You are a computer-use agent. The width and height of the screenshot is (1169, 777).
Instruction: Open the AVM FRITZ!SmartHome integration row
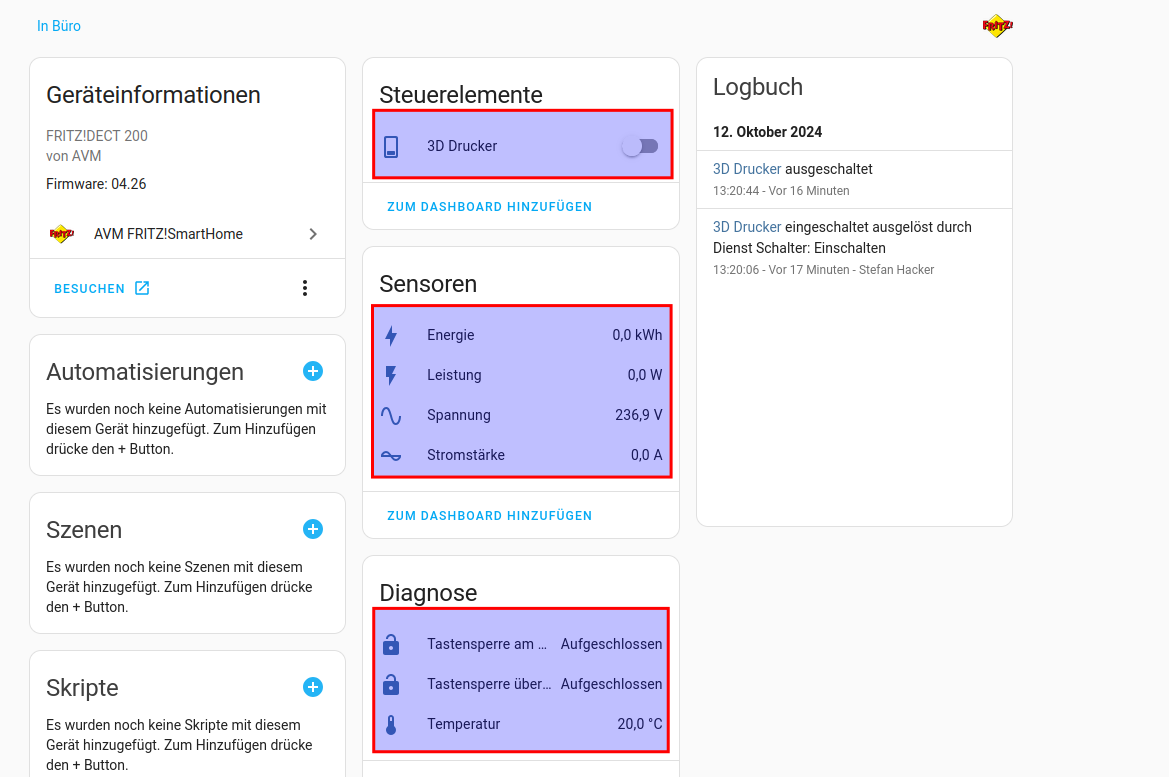[x=168, y=234]
